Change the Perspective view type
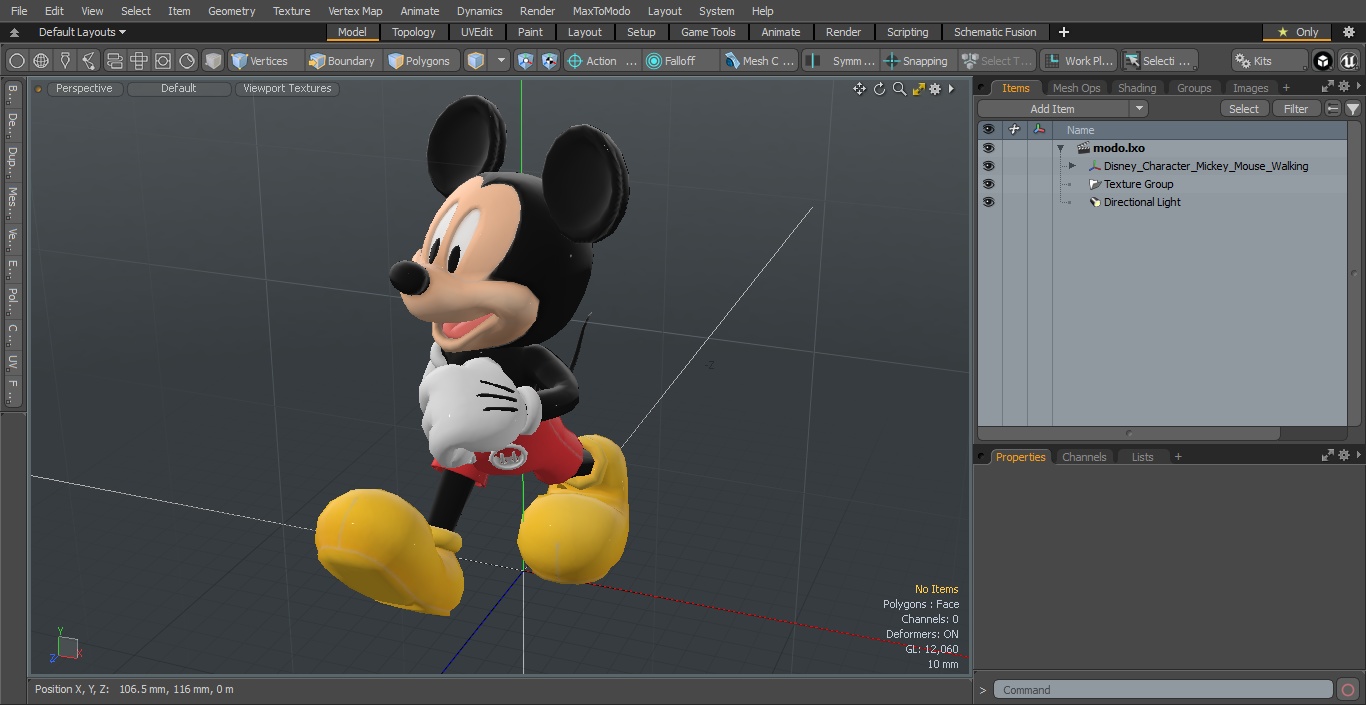 point(84,88)
